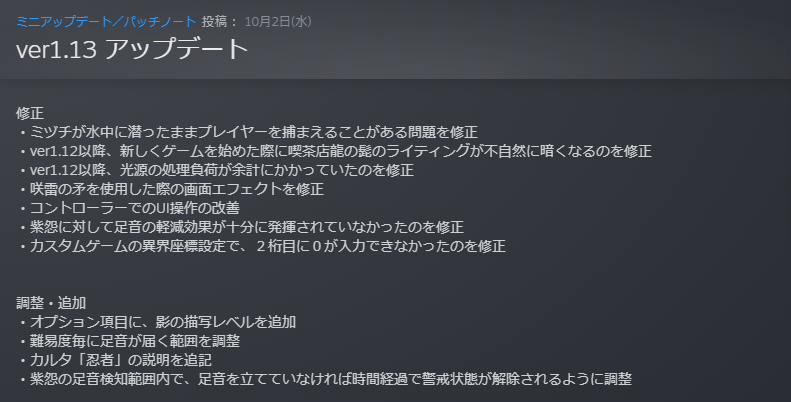The width and height of the screenshot is (791, 402).
Task: Select the 紫怨 footstep reduction fix line
Action: click(241, 226)
